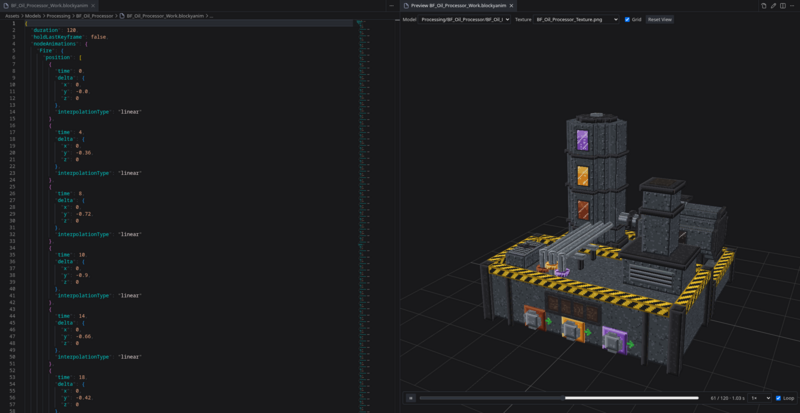Click the pencil edit icon in preview title bar

773,6
